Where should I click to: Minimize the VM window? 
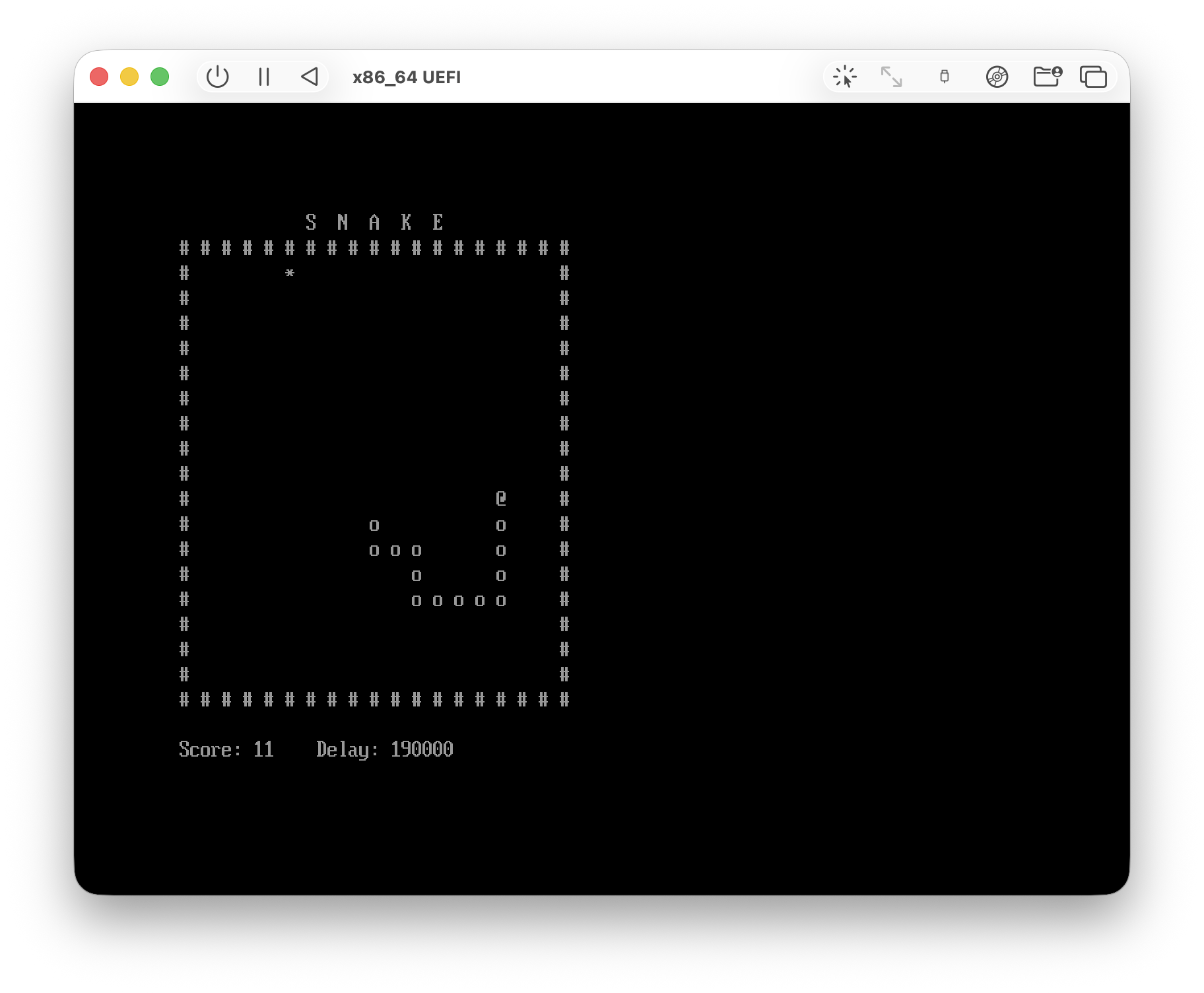129,77
